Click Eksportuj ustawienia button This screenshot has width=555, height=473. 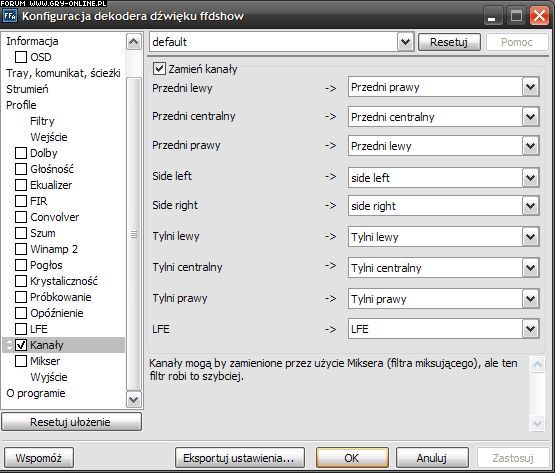coord(240,458)
